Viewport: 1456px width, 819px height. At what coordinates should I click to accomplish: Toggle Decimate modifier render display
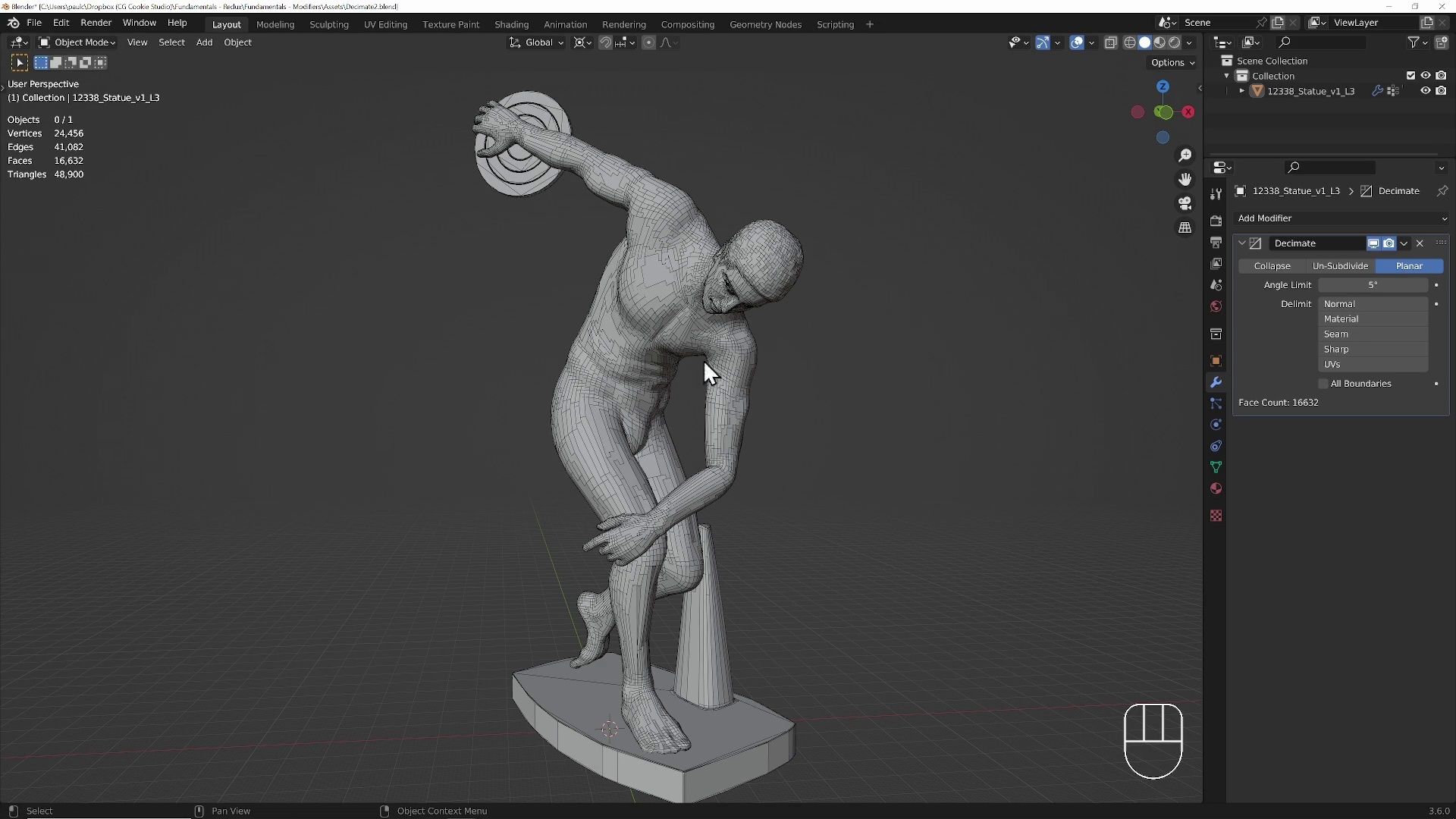(x=1389, y=243)
